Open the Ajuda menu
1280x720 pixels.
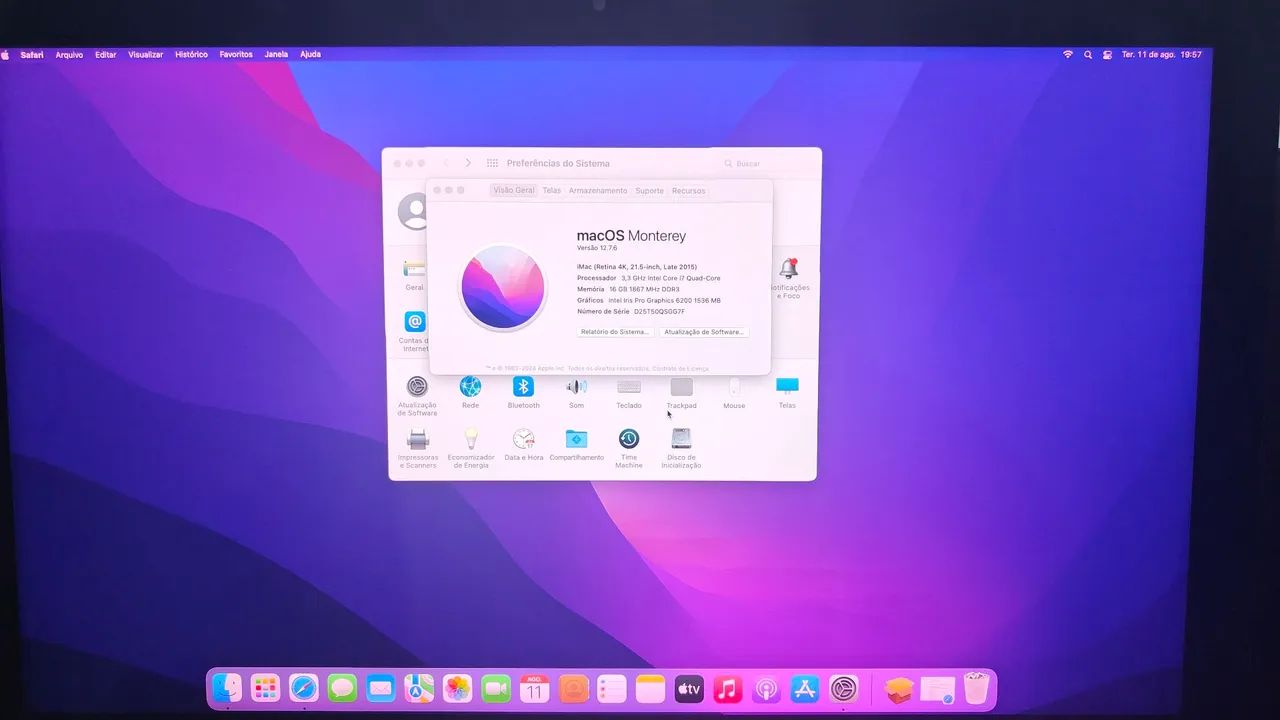coord(311,55)
